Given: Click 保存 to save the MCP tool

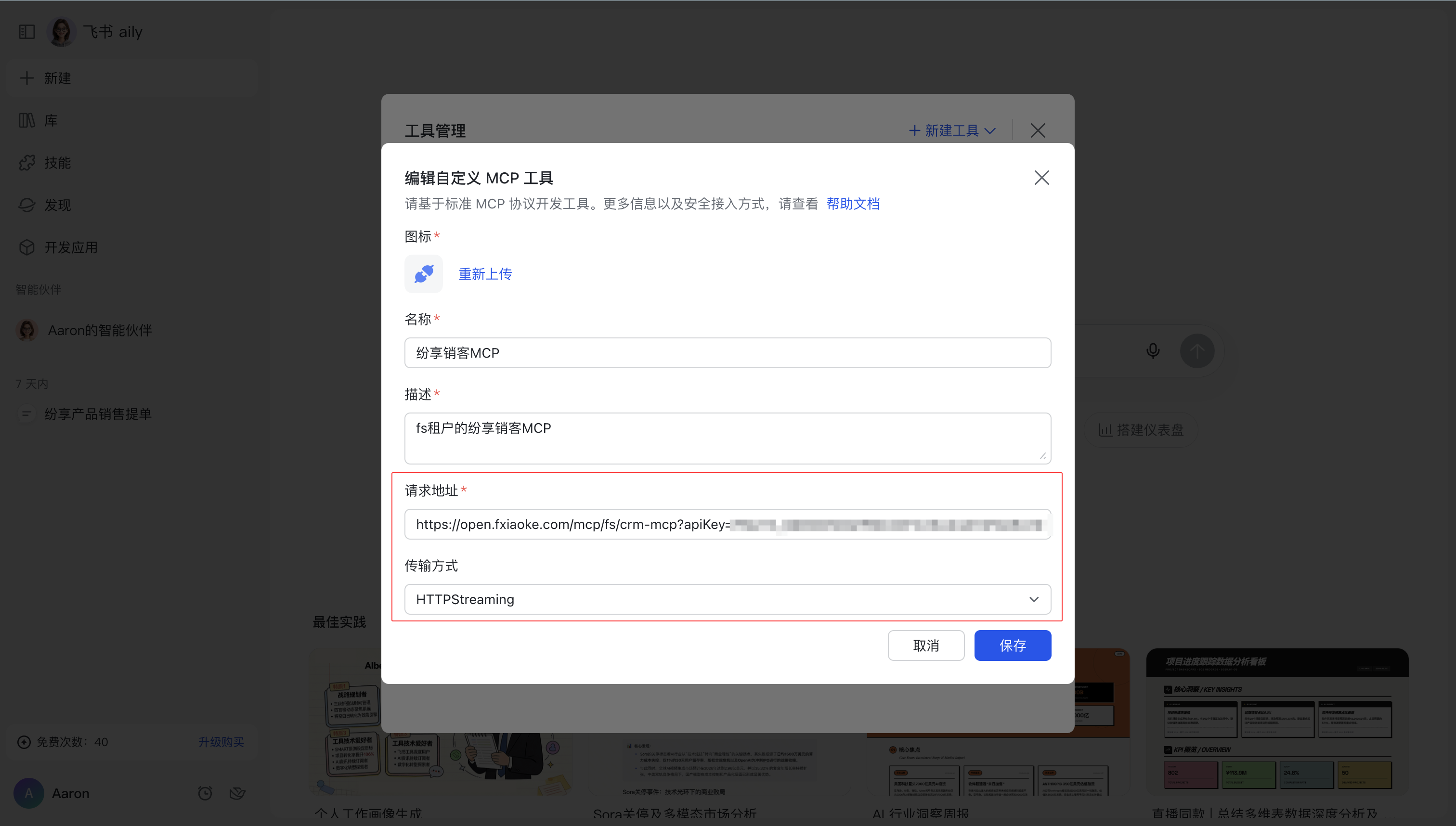Looking at the screenshot, I should [x=1012, y=645].
